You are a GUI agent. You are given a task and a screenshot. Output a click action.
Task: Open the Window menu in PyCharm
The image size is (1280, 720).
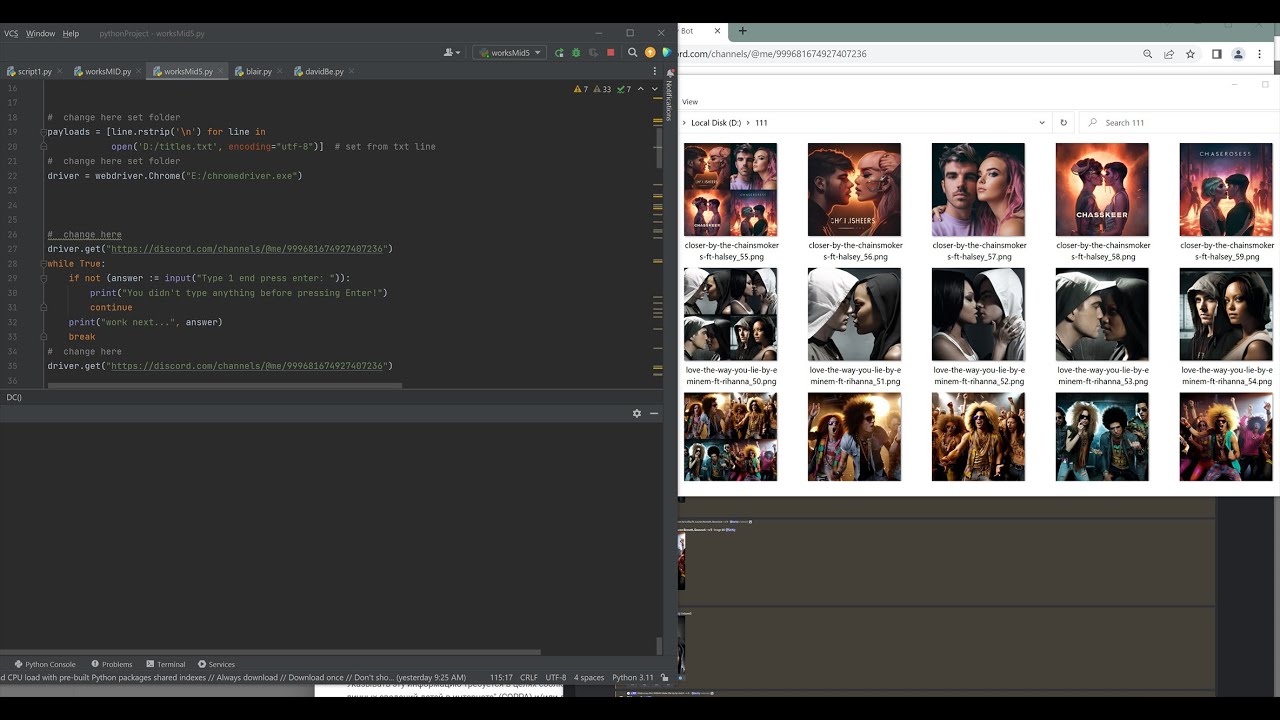[x=40, y=34]
